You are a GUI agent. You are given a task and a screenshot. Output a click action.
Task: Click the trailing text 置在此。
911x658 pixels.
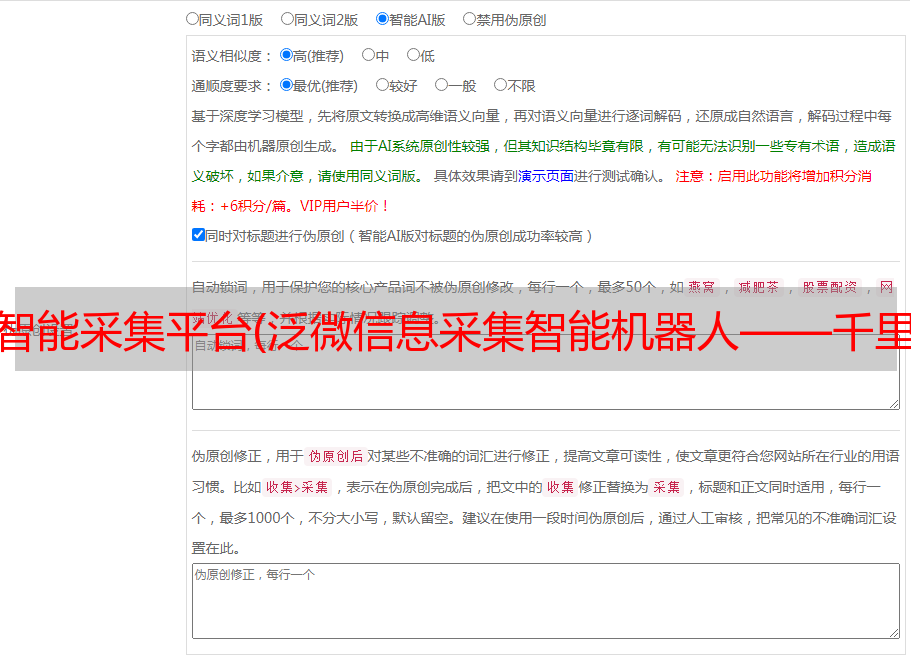click(x=216, y=548)
